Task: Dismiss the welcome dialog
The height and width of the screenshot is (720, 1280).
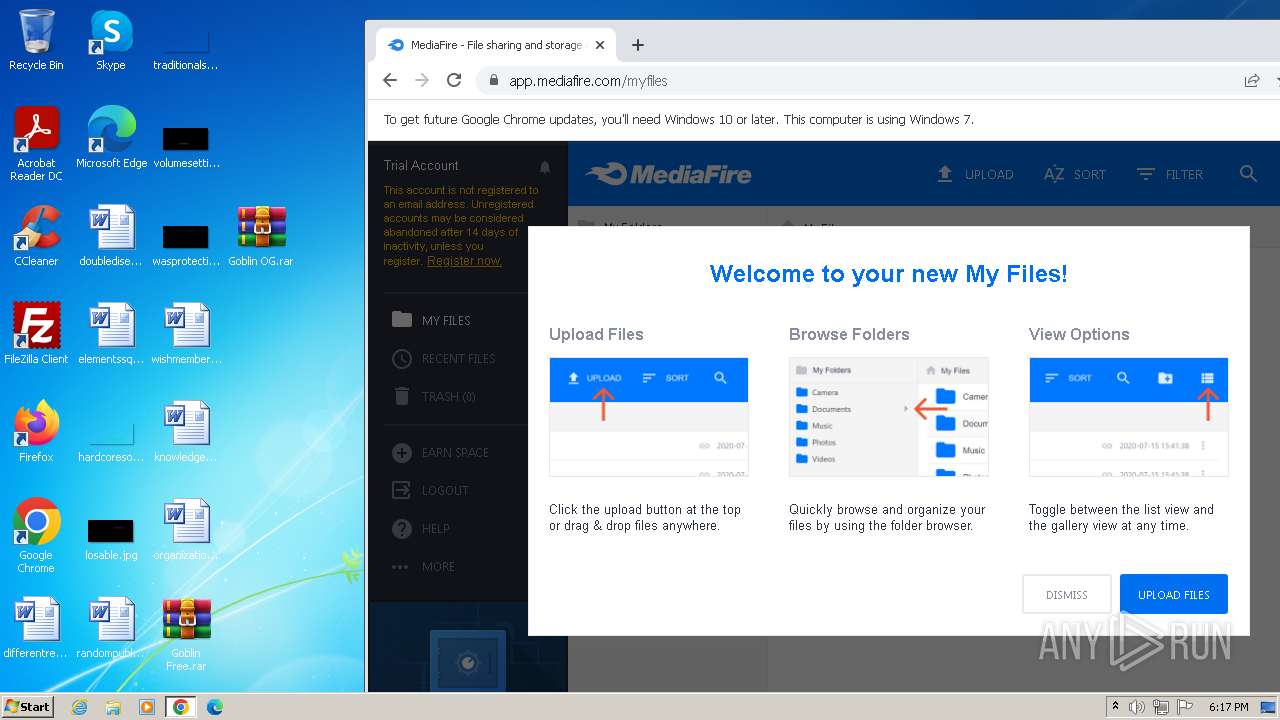Action: (x=1066, y=594)
